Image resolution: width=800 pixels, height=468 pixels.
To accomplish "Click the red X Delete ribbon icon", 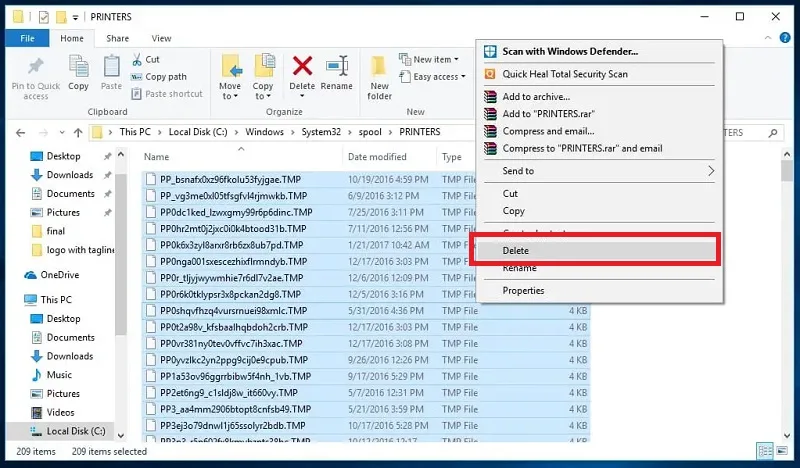I will [x=303, y=66].
